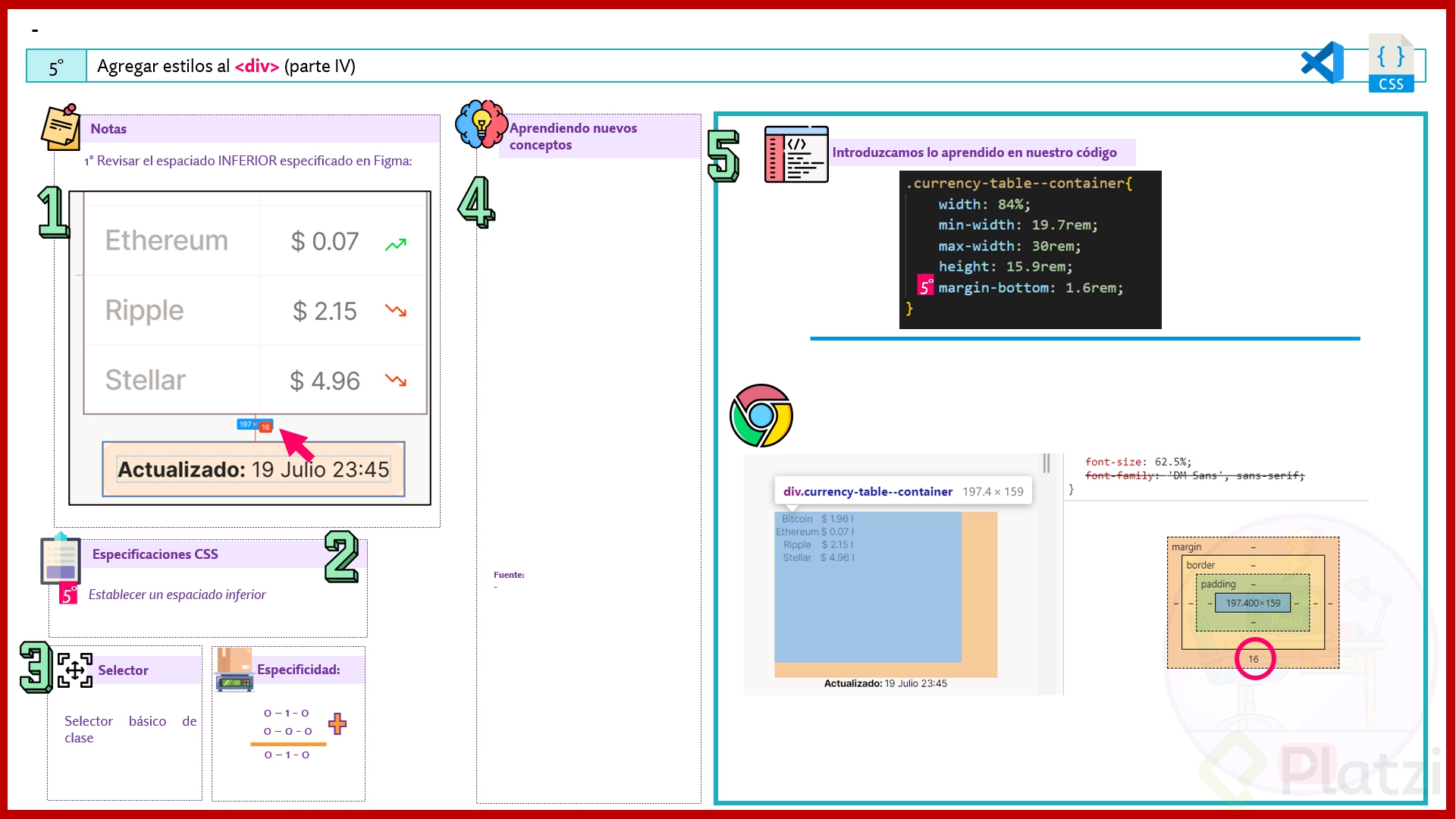Click the margin label in box model
Viewport: 1456px width, 819px height.
coord(1186,547)
